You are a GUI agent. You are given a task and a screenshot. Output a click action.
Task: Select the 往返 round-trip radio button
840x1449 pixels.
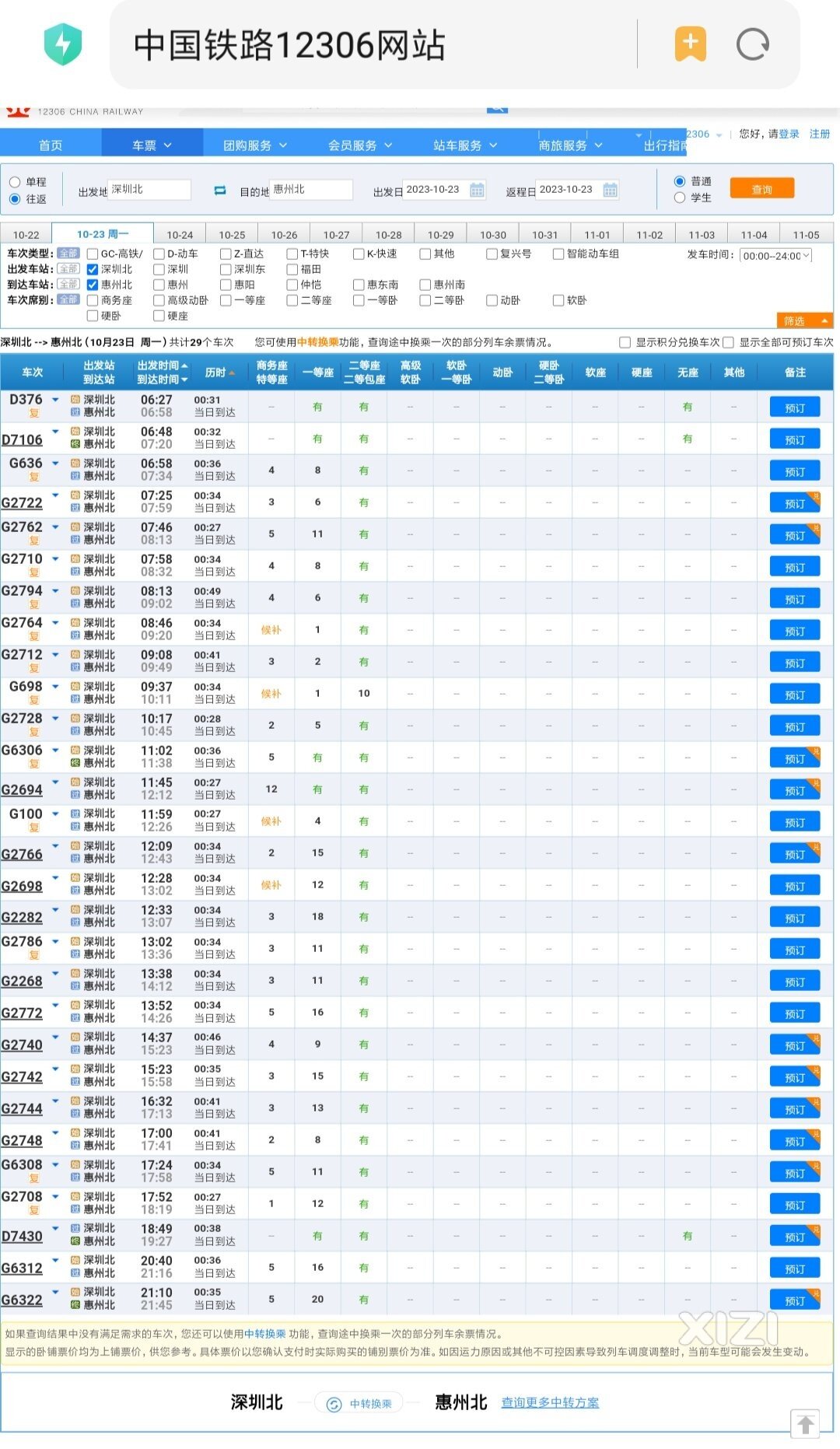point(15,199)
